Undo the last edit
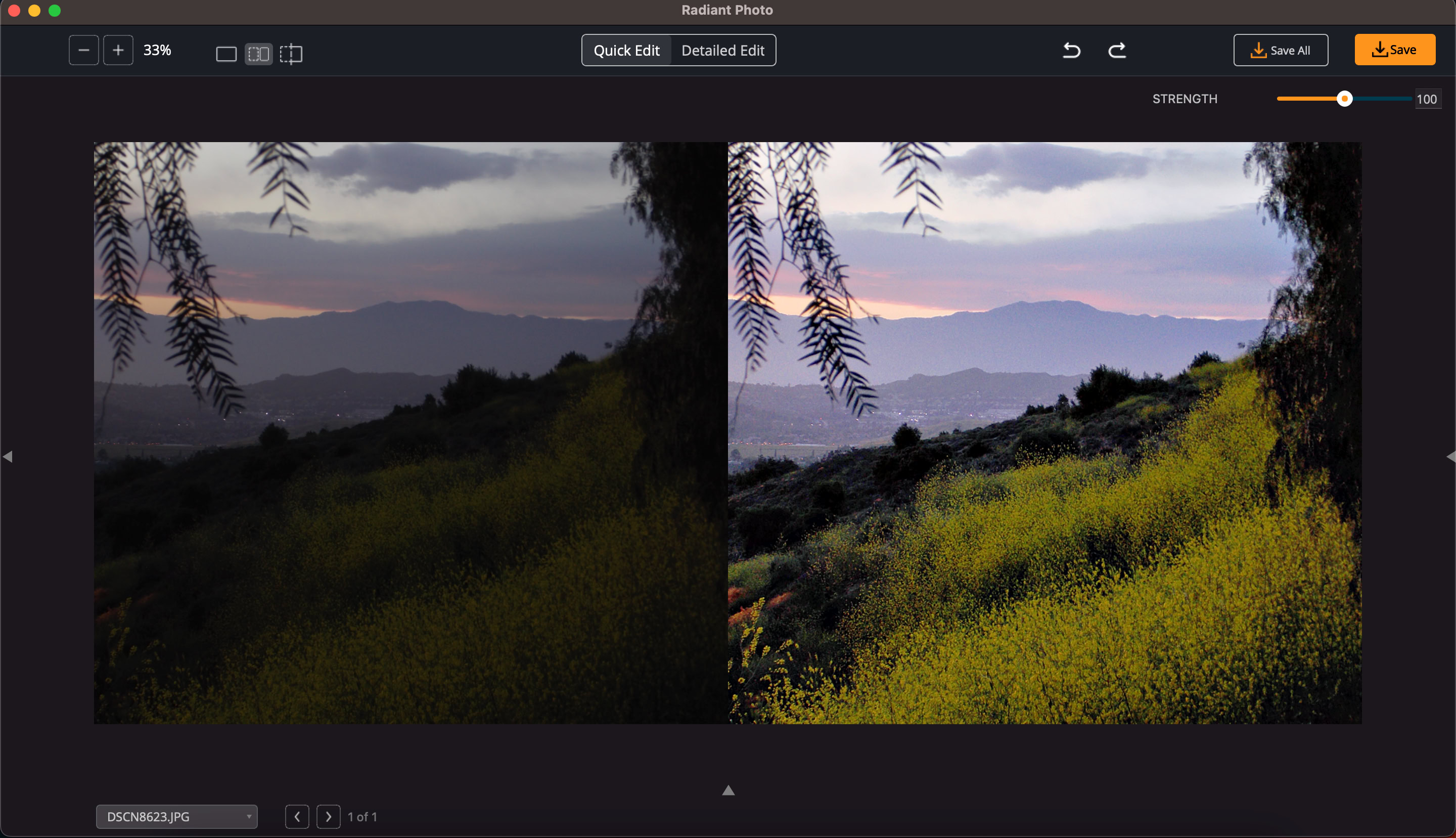This screenshot has width=1456, height=838. 1071,51
